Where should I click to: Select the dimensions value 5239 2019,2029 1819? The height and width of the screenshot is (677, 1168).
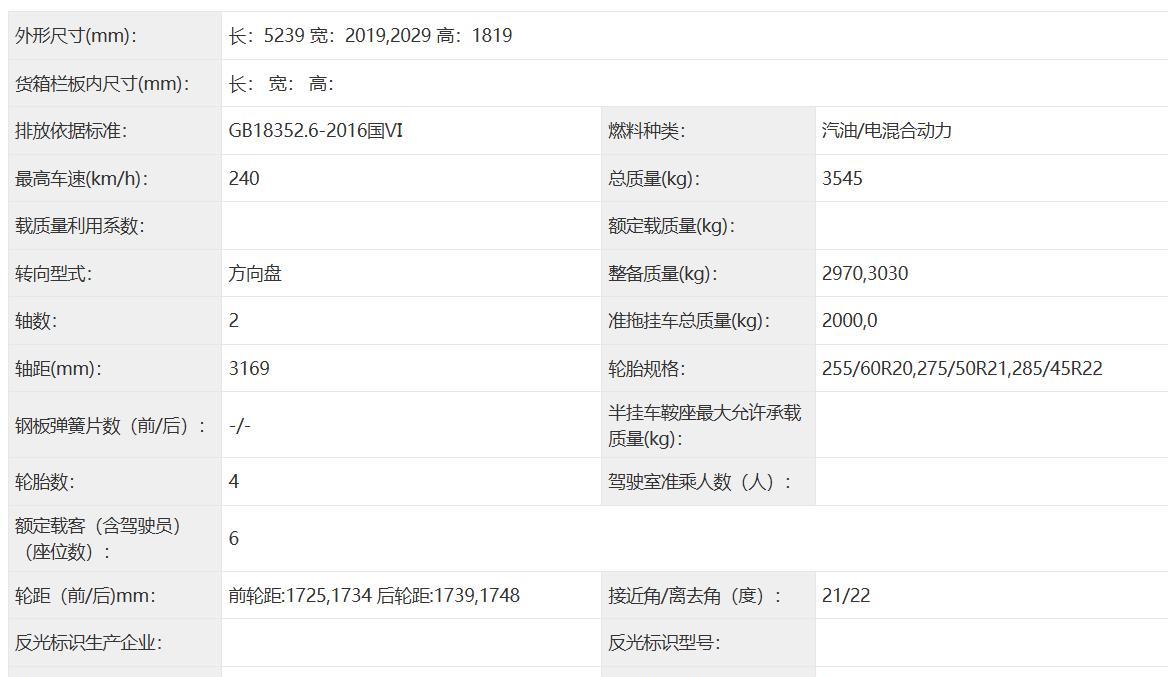370,36
